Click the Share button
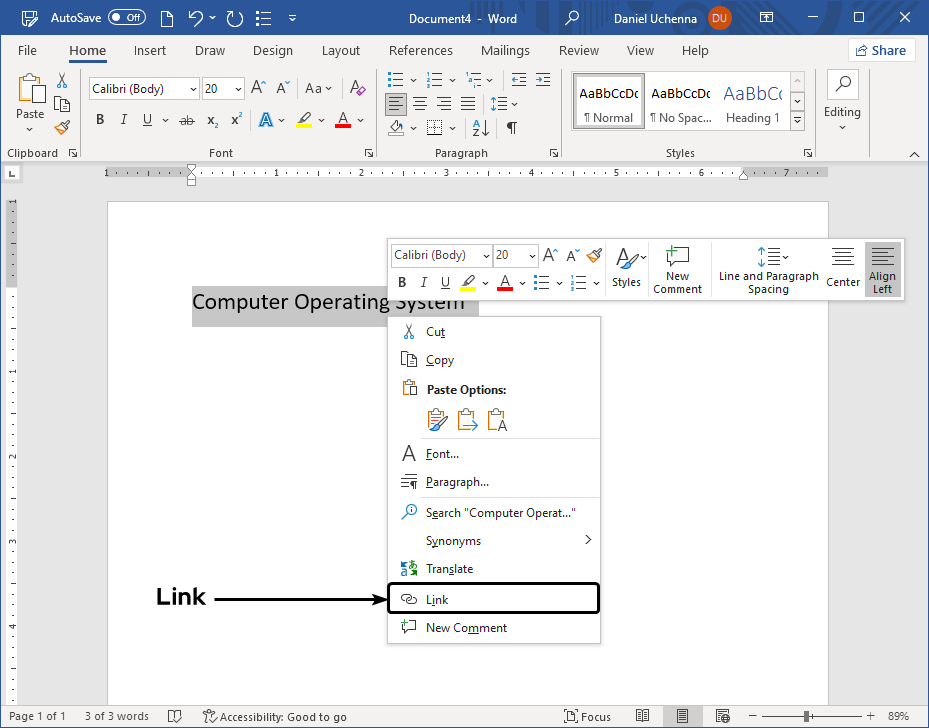The height and width of the screenshot is (728, 929). 881,49
